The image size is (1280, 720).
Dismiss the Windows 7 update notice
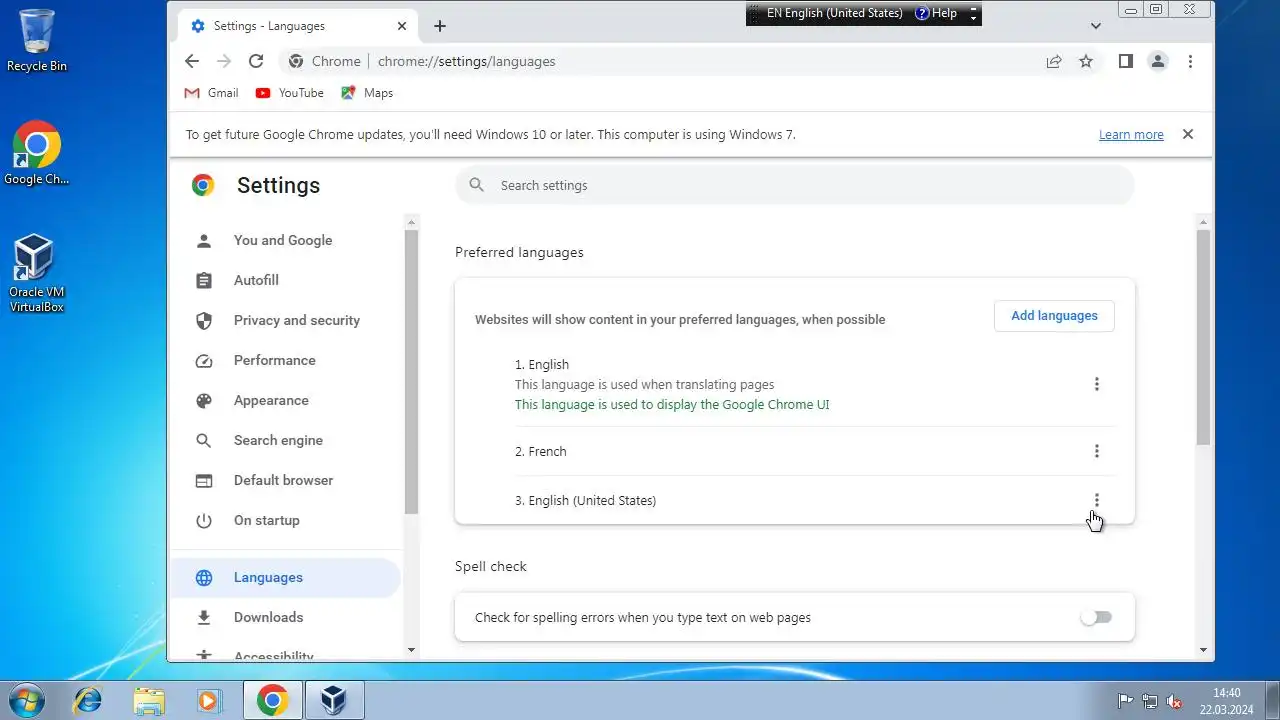pyautogui.click(x=1188, y=134)
